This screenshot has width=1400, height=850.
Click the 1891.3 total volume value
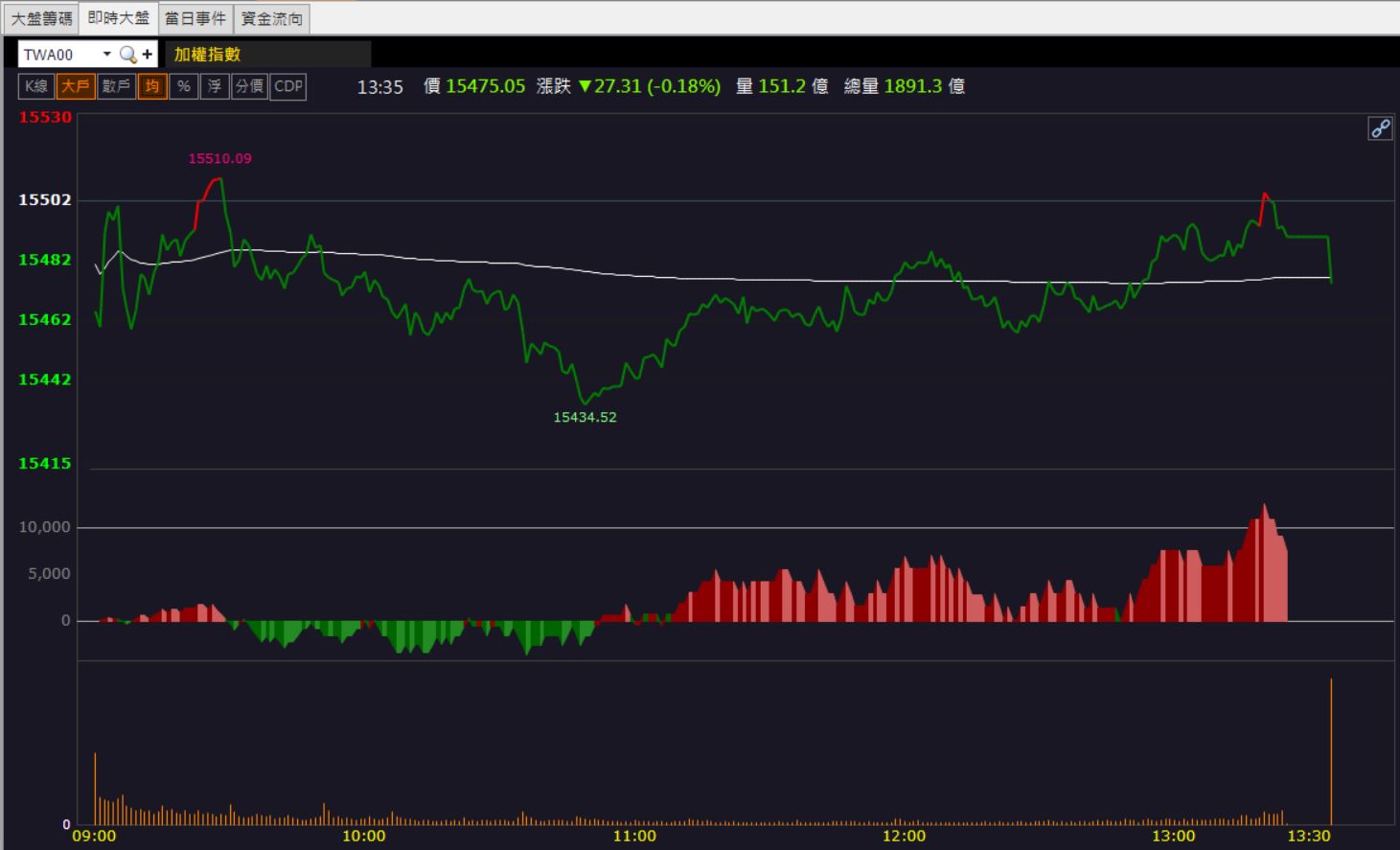913,86
